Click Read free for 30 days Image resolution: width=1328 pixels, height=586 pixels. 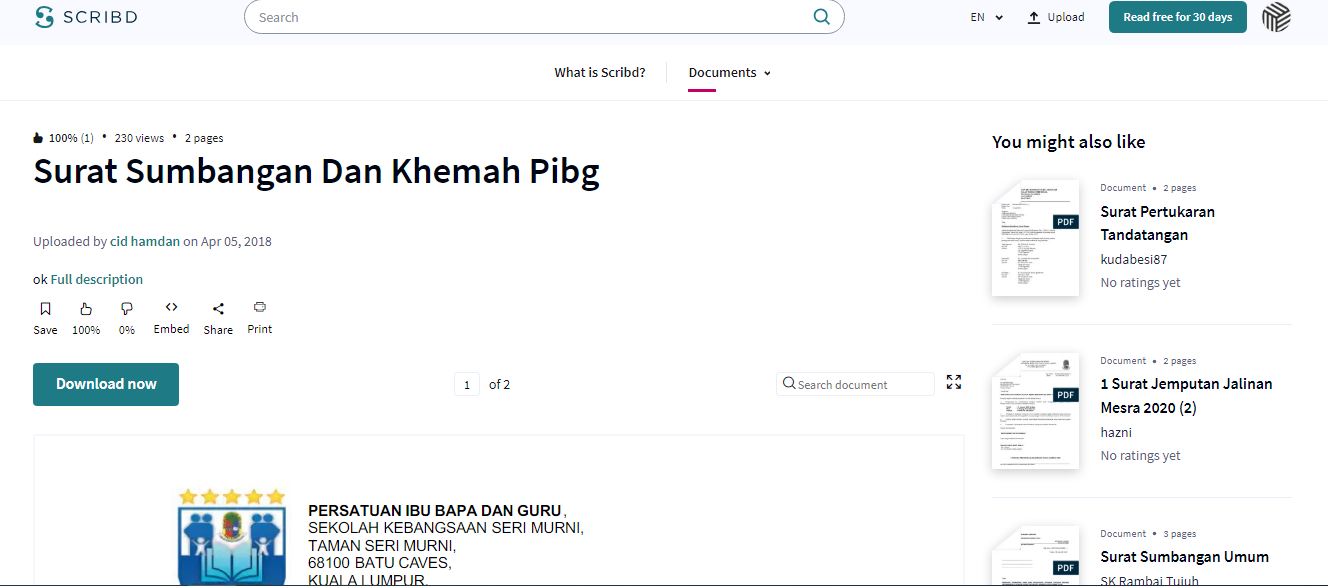(x=1177, y=17)
